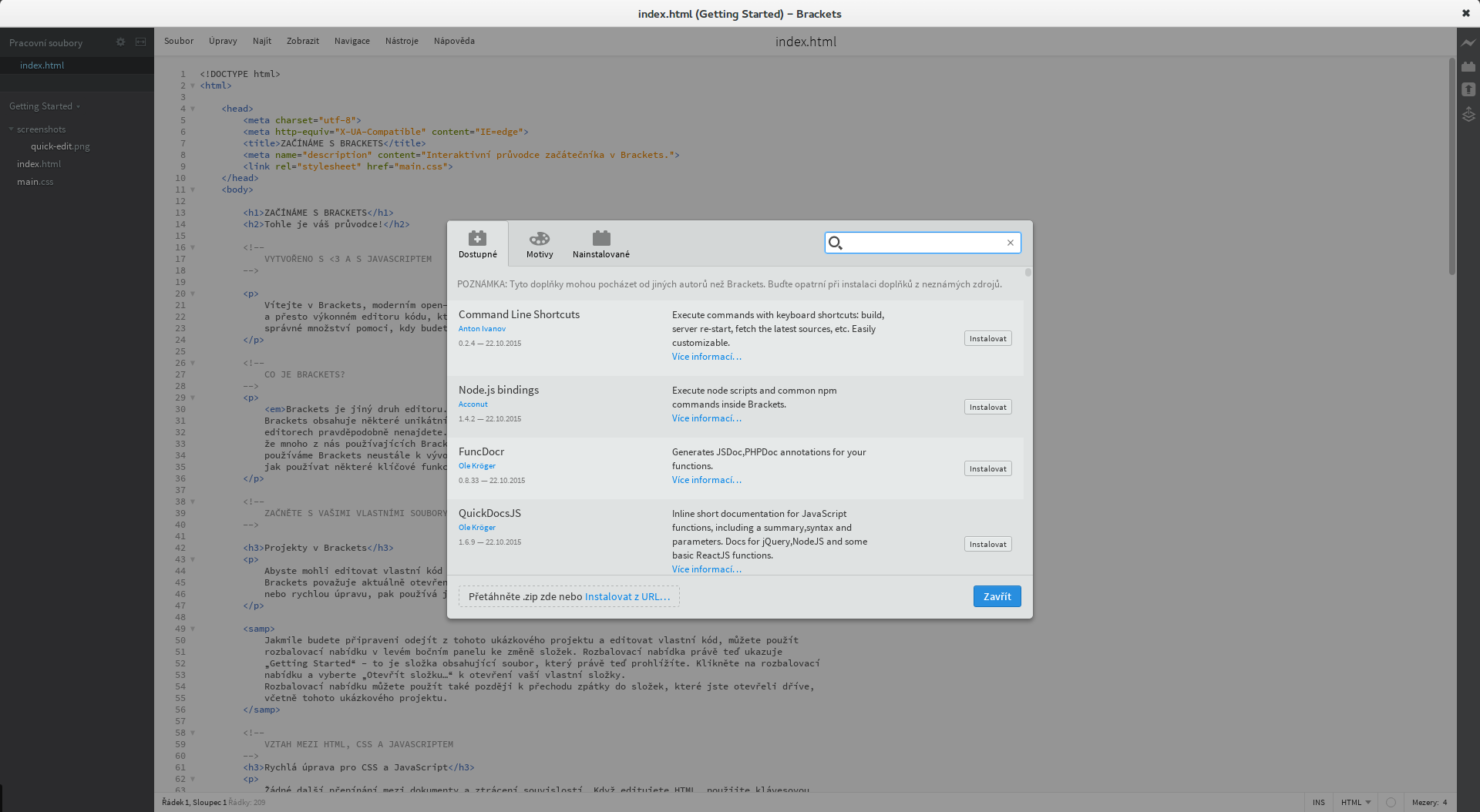
Task: Toggle Mezery indentation type
Action: click(x=1425, y=803)
